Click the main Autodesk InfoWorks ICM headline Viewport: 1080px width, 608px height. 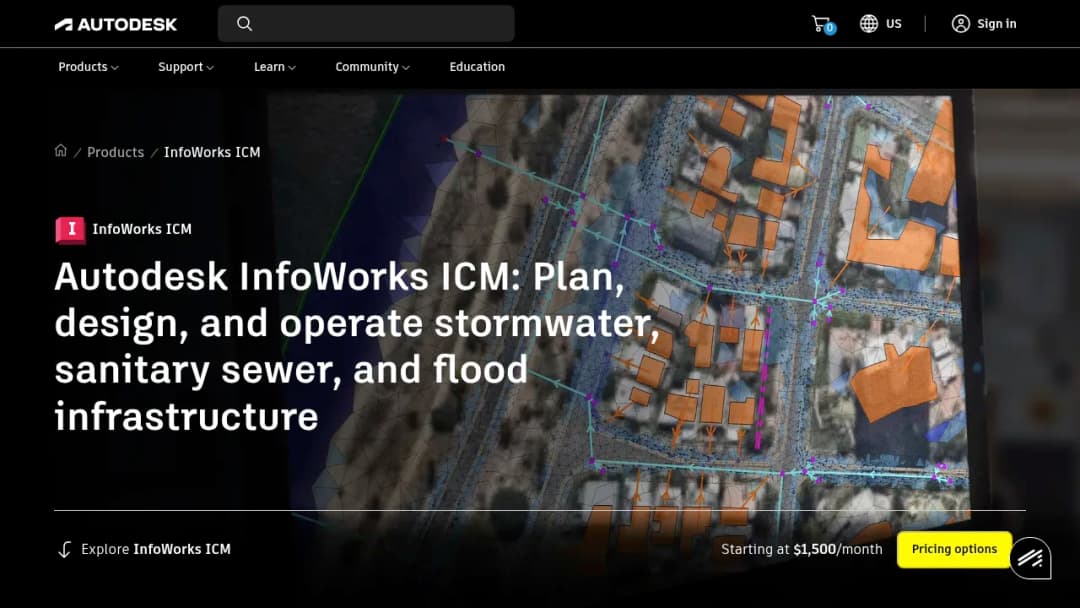point(357,346)
